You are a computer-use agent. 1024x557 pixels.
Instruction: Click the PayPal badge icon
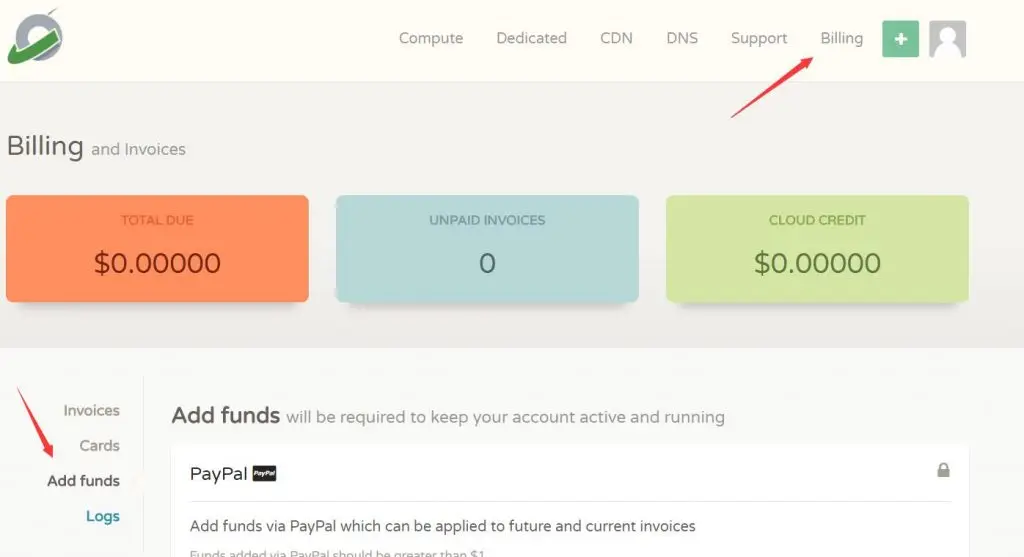264,473
